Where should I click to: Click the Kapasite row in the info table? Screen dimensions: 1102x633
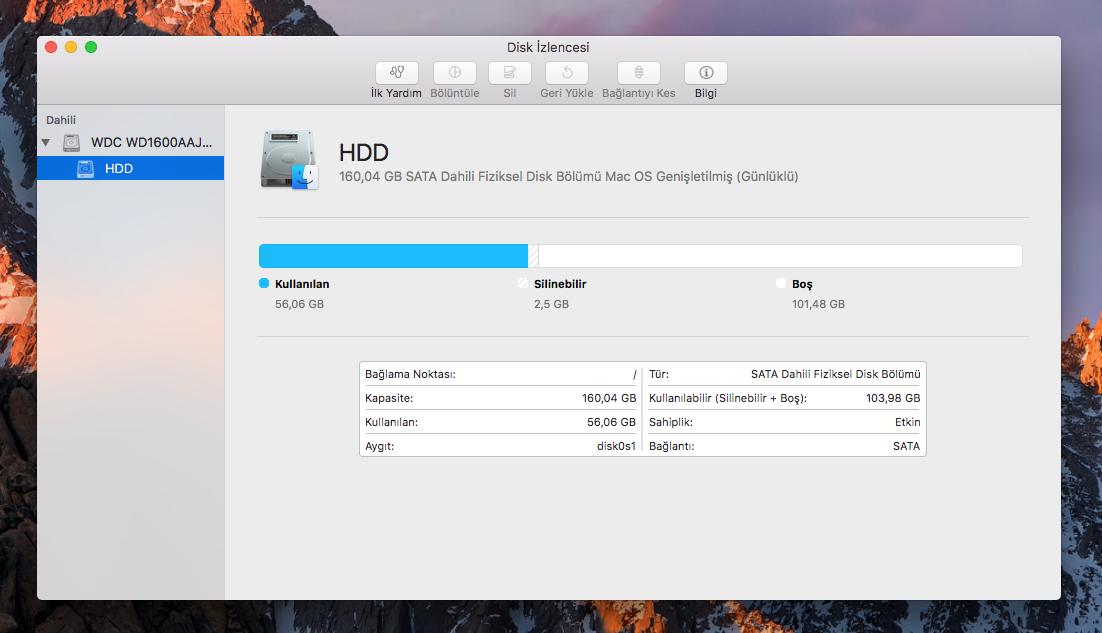(x=500, y=398)
